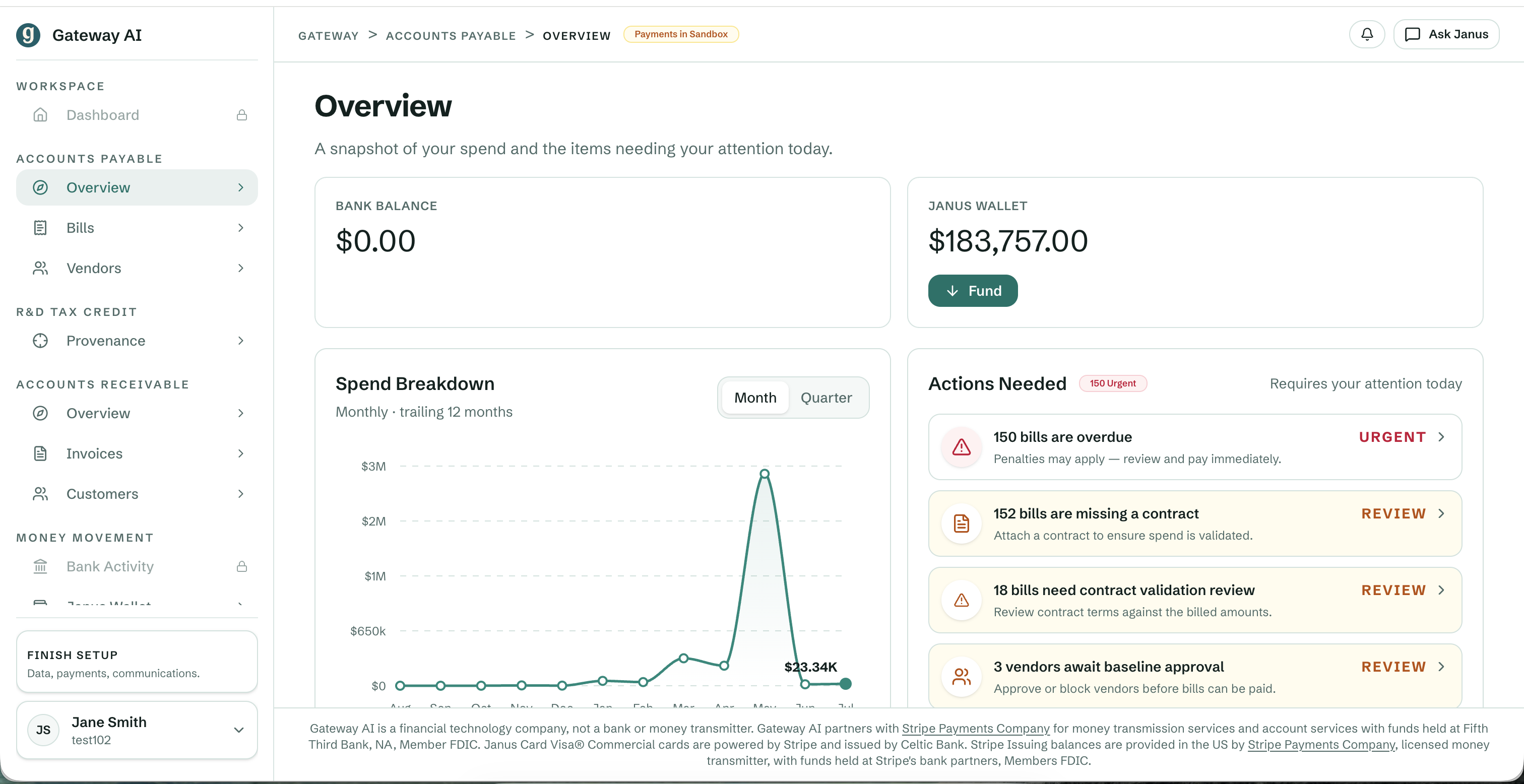
Task: Click the Fund button
Action: pos(973,291)
